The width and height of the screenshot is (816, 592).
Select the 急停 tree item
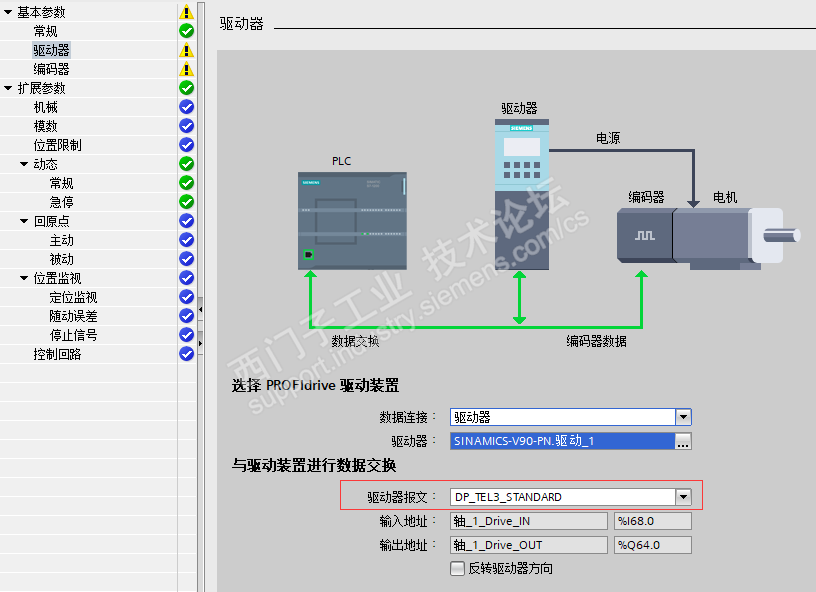[61, 202]
